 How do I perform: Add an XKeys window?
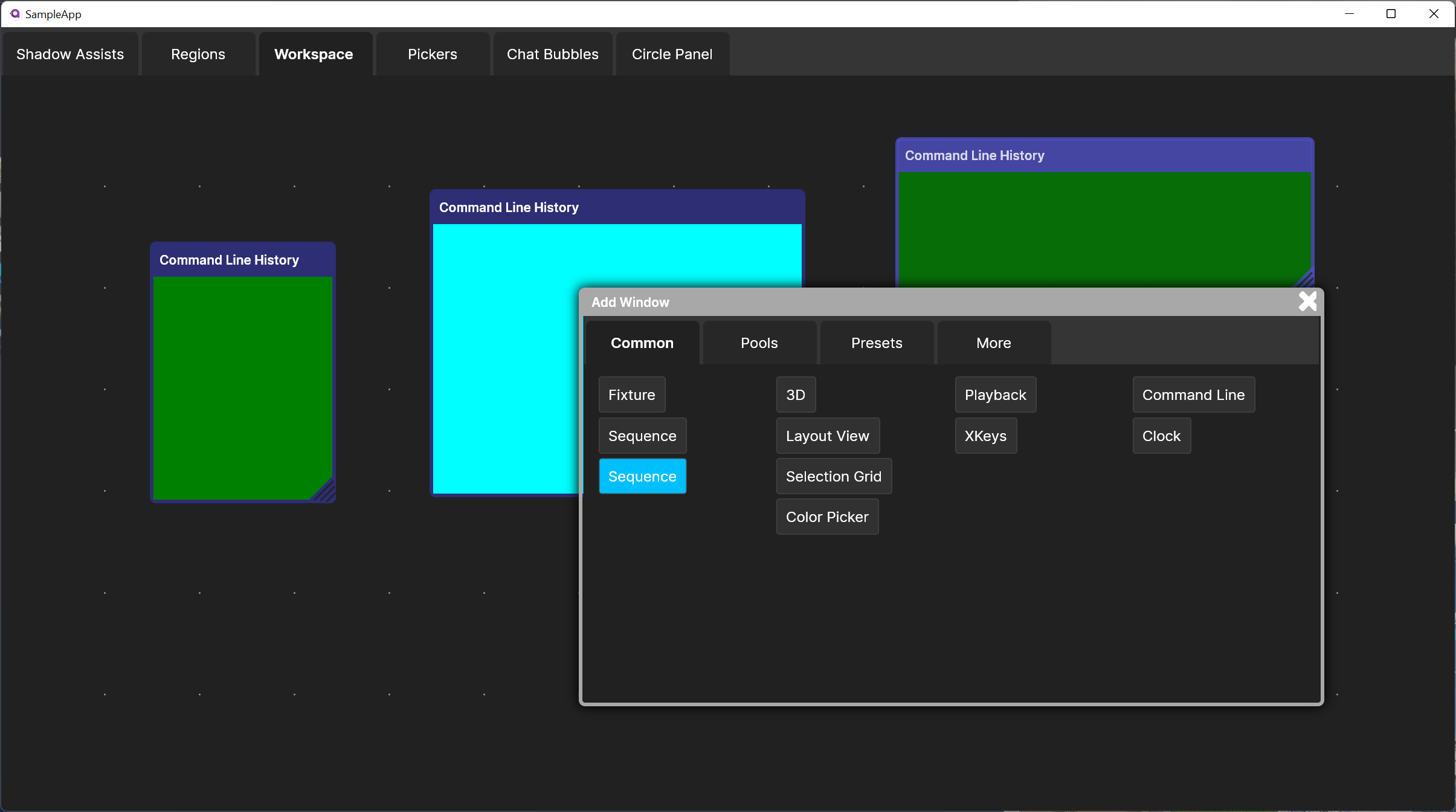[985, 436]
